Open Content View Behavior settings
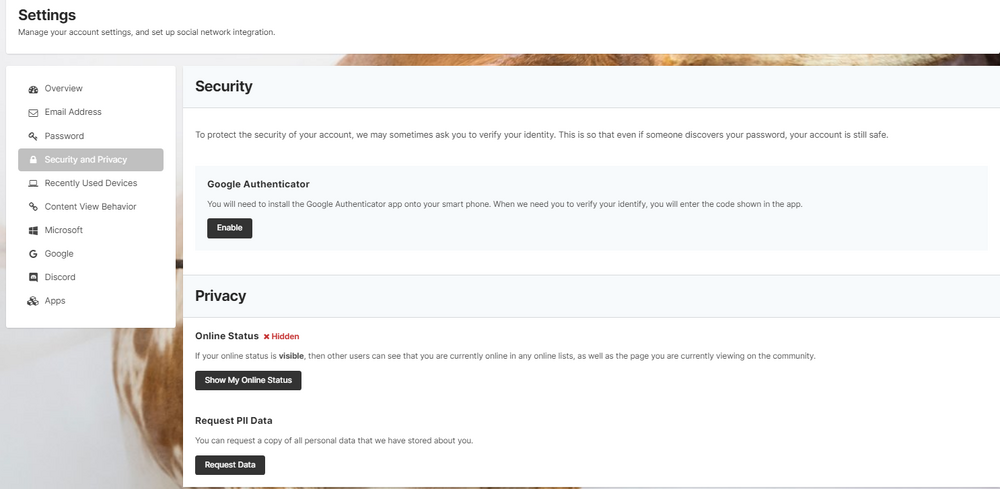 pyautogui.click(x=90, y=207)
